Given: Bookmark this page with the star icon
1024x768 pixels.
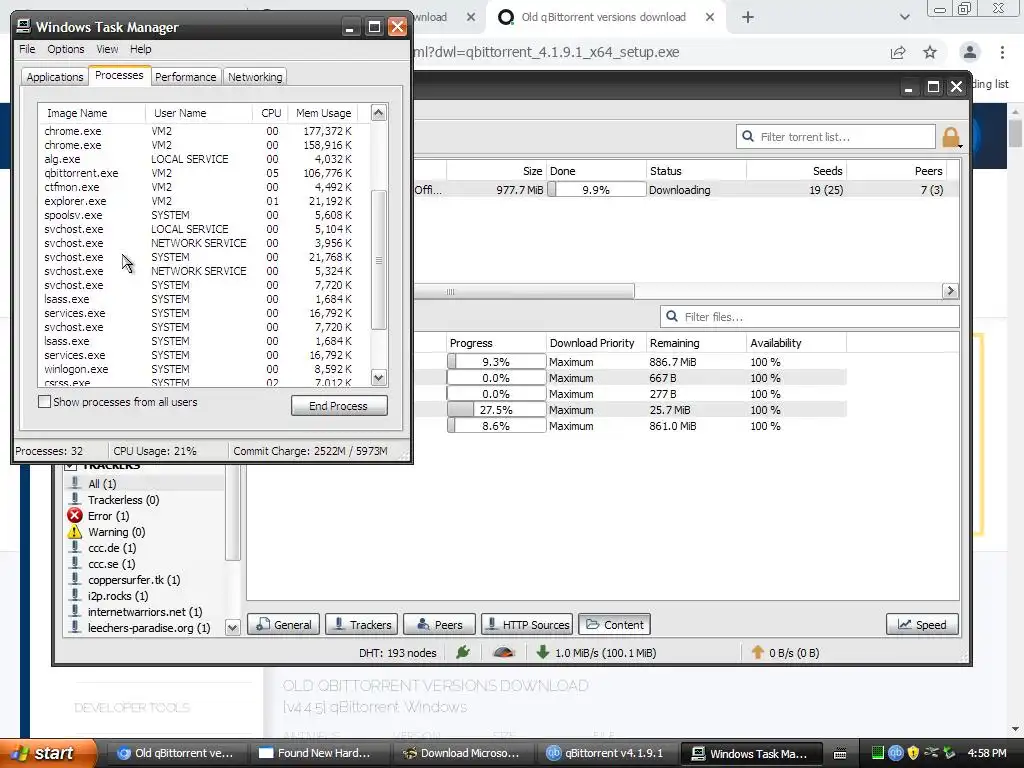Looking at the screenshot, I should [x=930, y=52].
